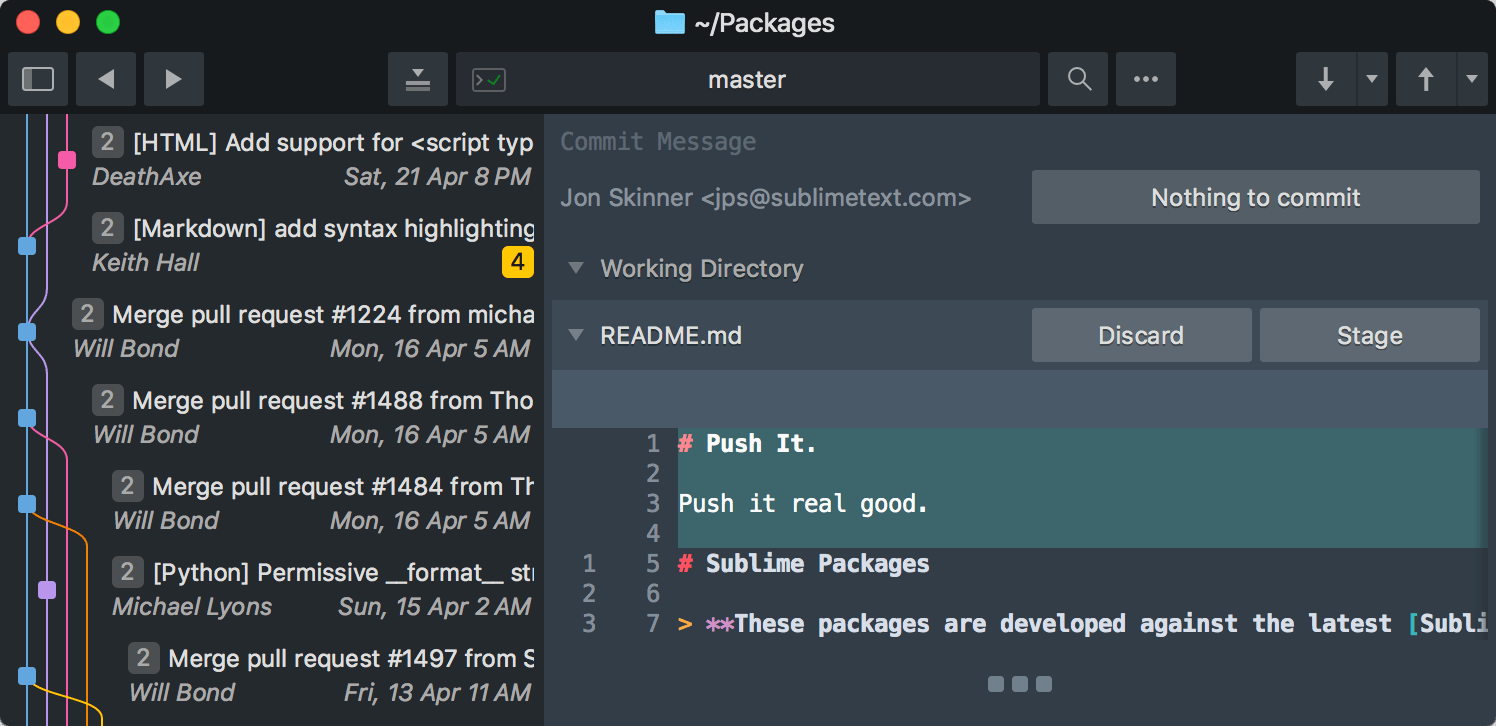
Task: Toggle the sidebar visibility icon
Action: coord(37,79)
